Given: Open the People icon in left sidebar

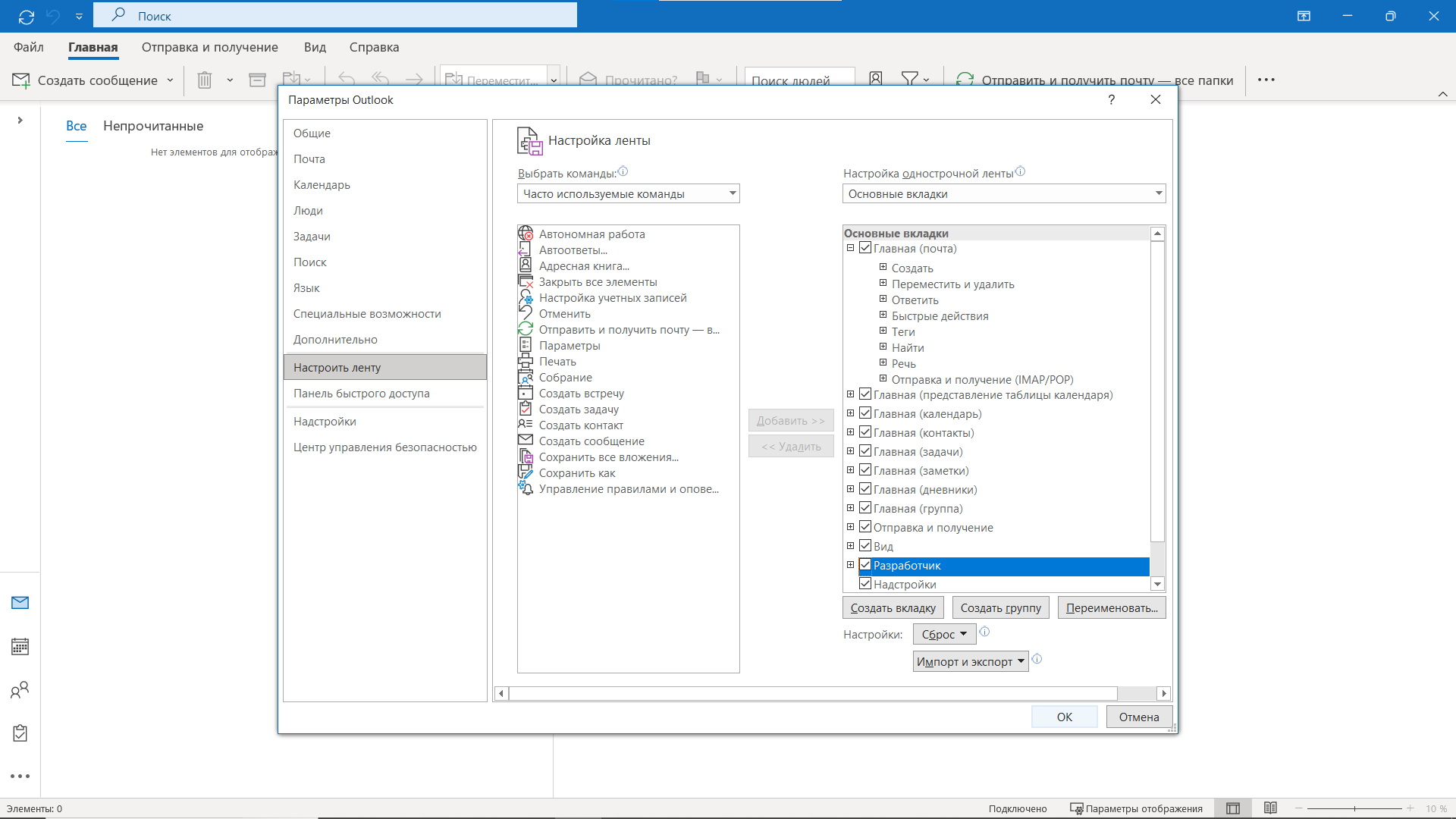Looking at the screenshot, I should click(20, 690).
